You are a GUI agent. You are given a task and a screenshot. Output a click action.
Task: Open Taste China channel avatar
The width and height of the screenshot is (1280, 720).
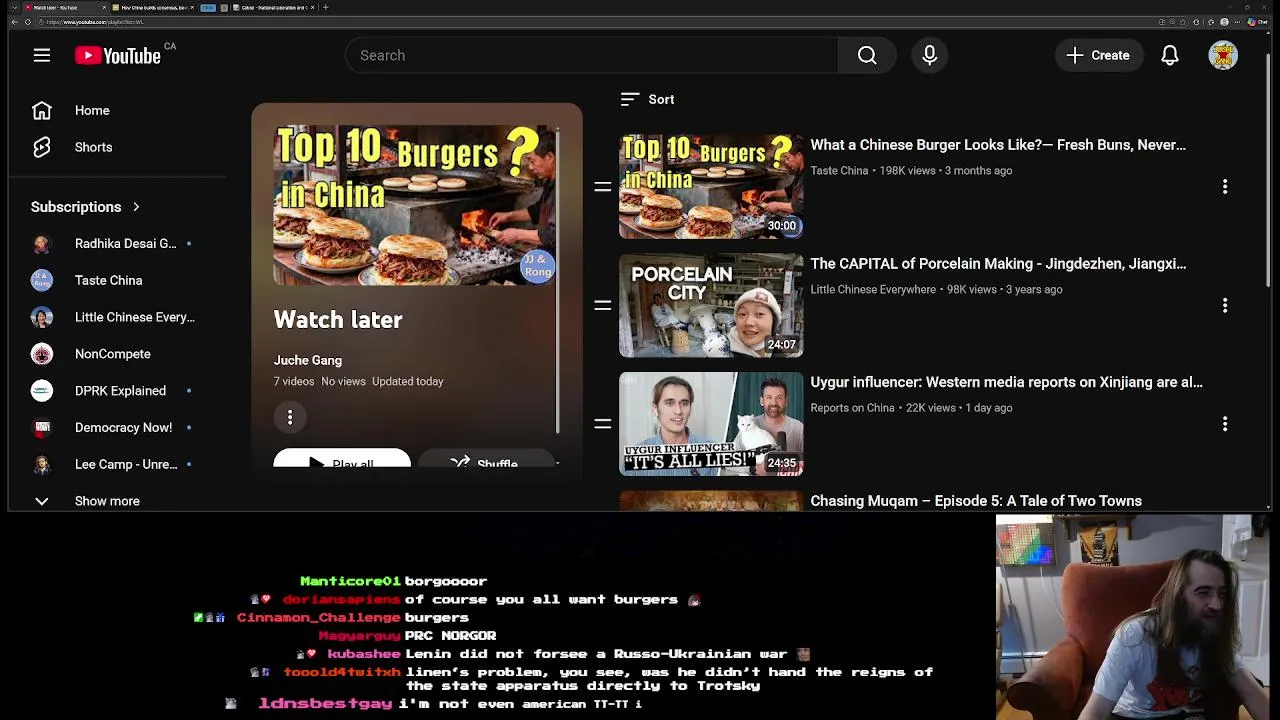point(41,280)
